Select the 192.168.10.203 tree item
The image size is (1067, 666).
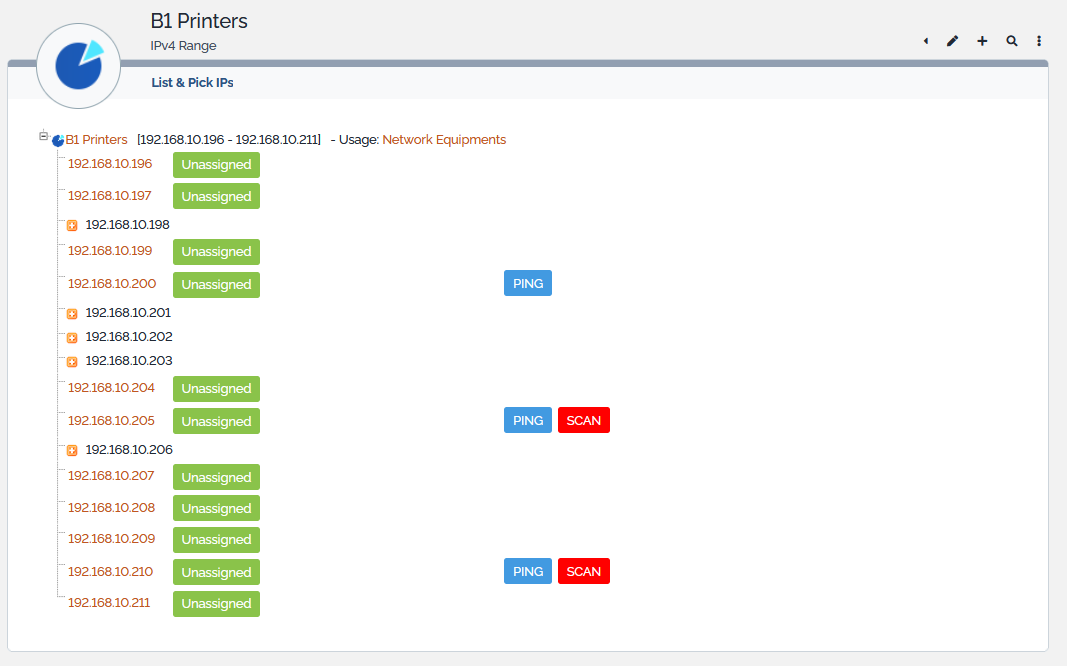[x=128, y=361]
